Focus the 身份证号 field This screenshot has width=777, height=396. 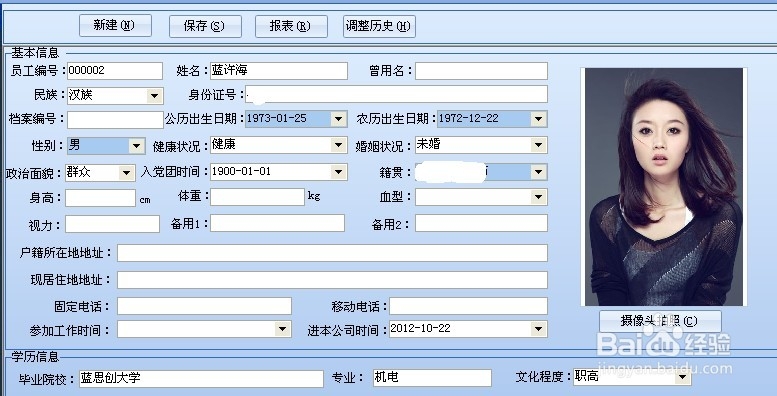coord(396,94)
